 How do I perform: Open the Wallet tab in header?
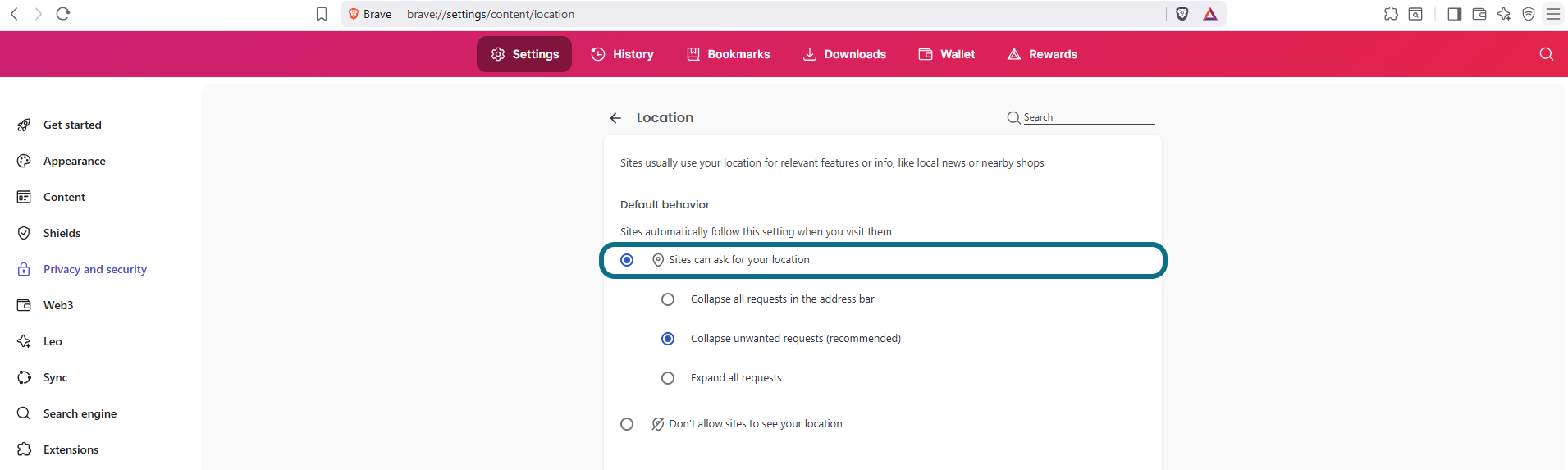pyautogui.click(x=947, y=54)
